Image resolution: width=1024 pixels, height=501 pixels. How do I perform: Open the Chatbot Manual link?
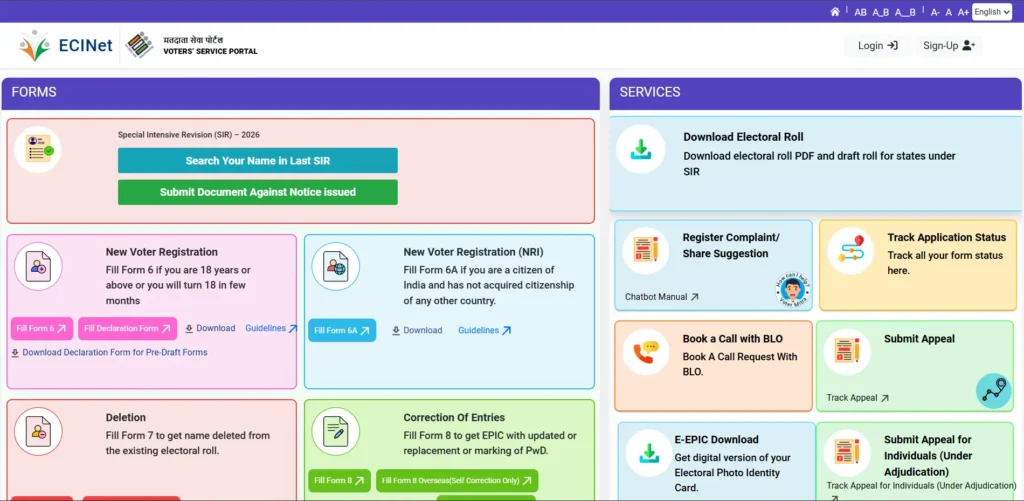661,297
